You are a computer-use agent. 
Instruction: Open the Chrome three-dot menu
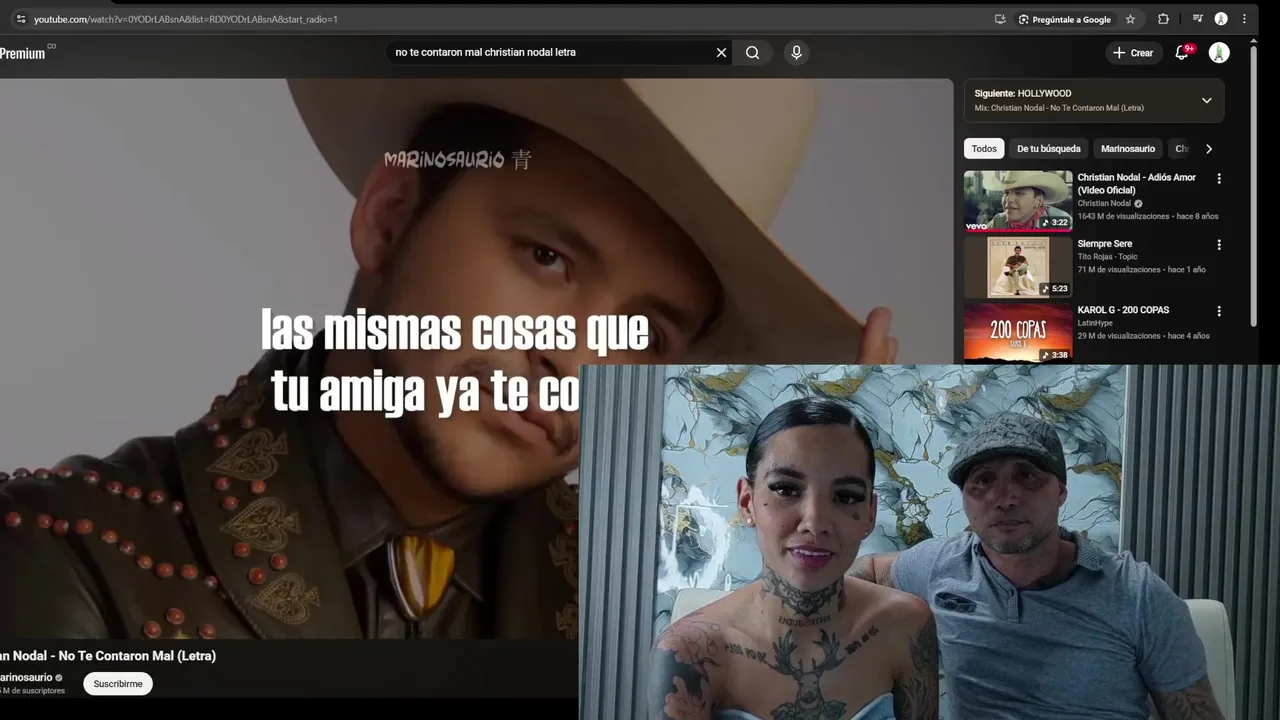[1244, 19]
